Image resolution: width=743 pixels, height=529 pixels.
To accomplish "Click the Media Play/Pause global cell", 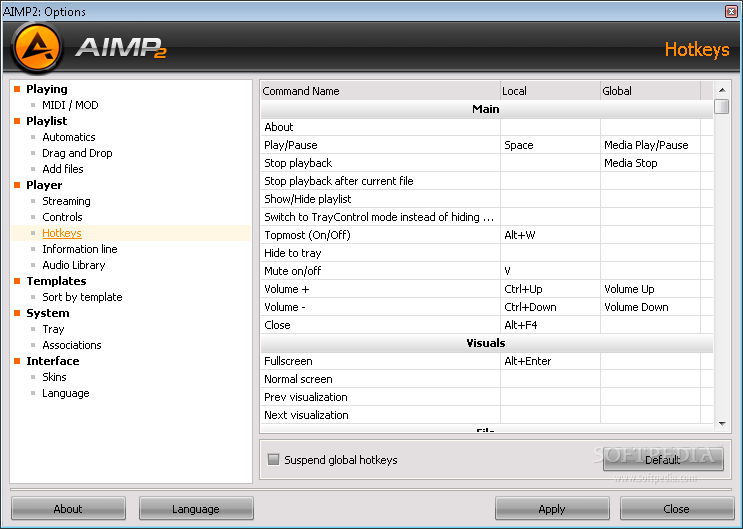I will (650, 145).
